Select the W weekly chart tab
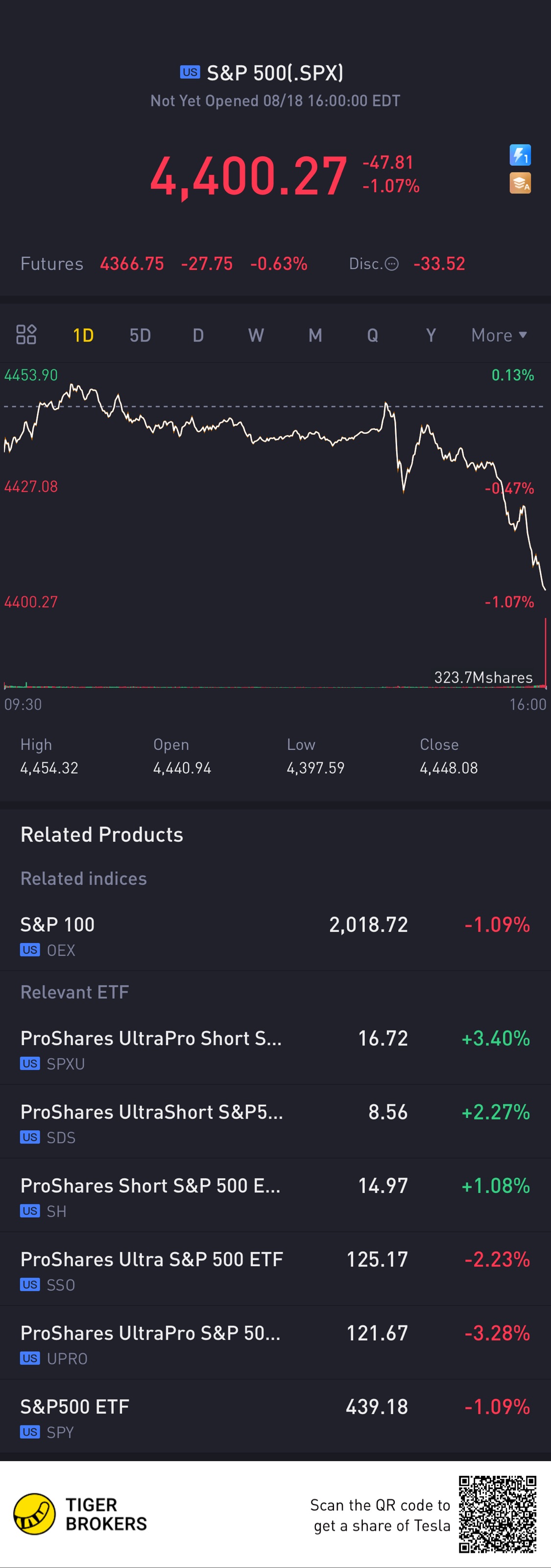Screen dimensions: 551x1568 point(256,335)
